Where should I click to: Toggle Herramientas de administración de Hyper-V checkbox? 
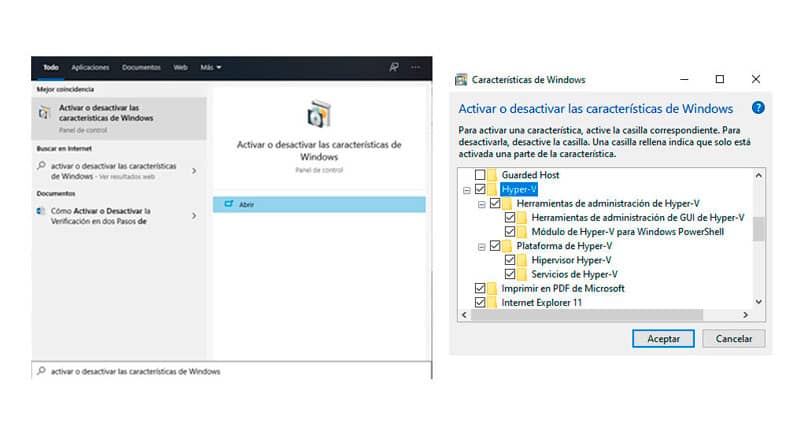coord(495,203)
